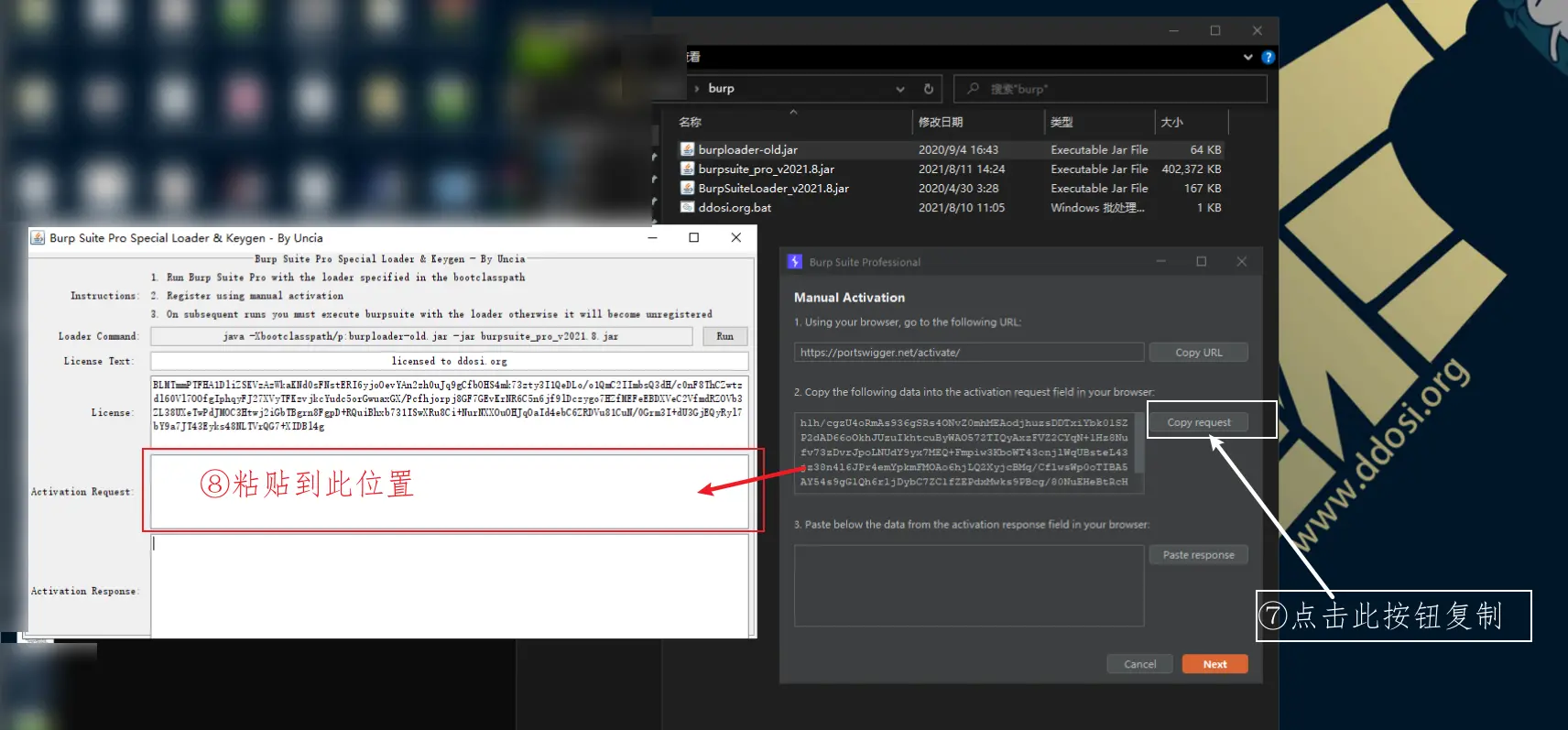This screenshot has width=1568, height=730.
Task: Click the activation response box in Burp
Action: tap(969, 586)
